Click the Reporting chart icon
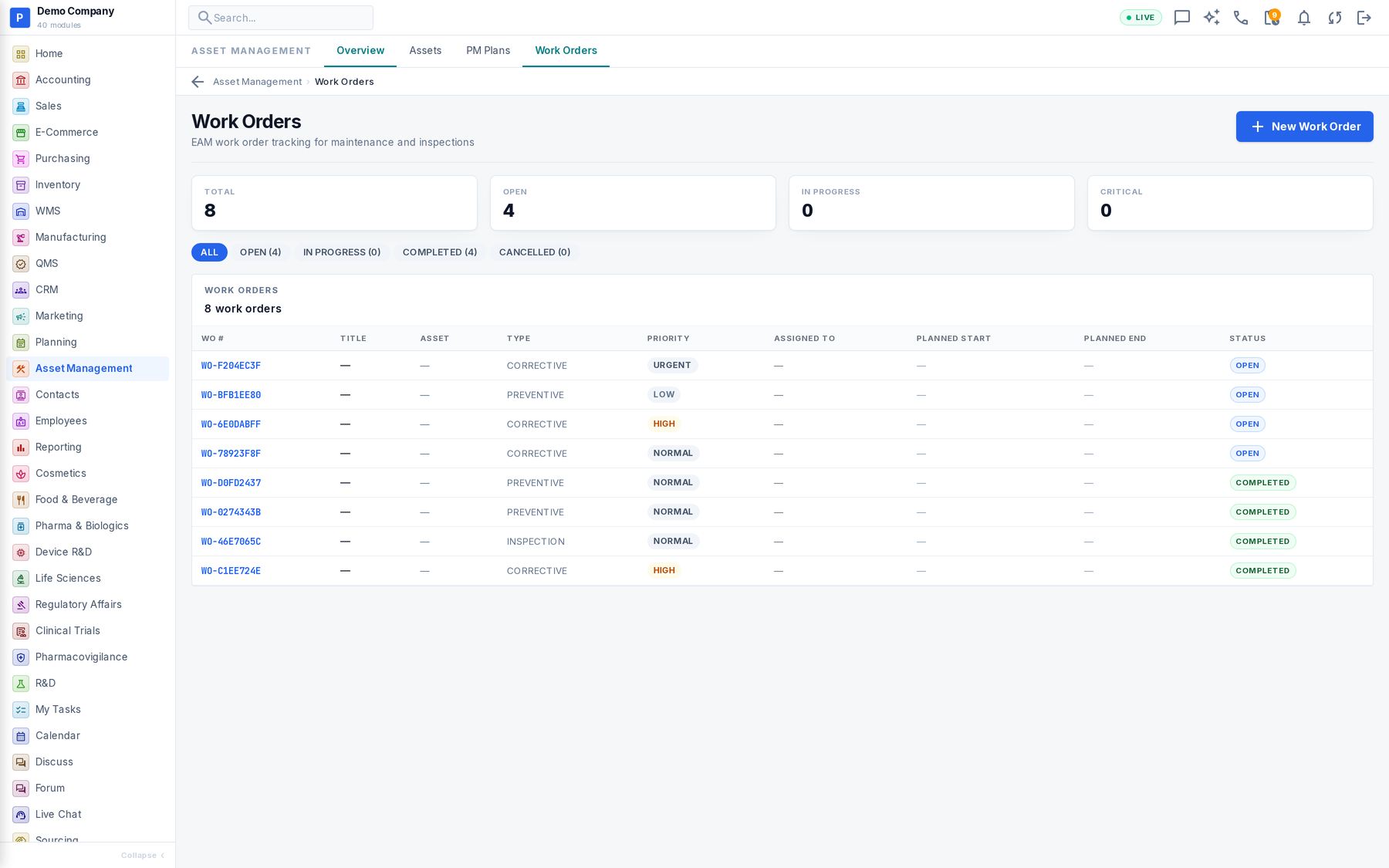 pyautogui.click(x=21, y=448)
